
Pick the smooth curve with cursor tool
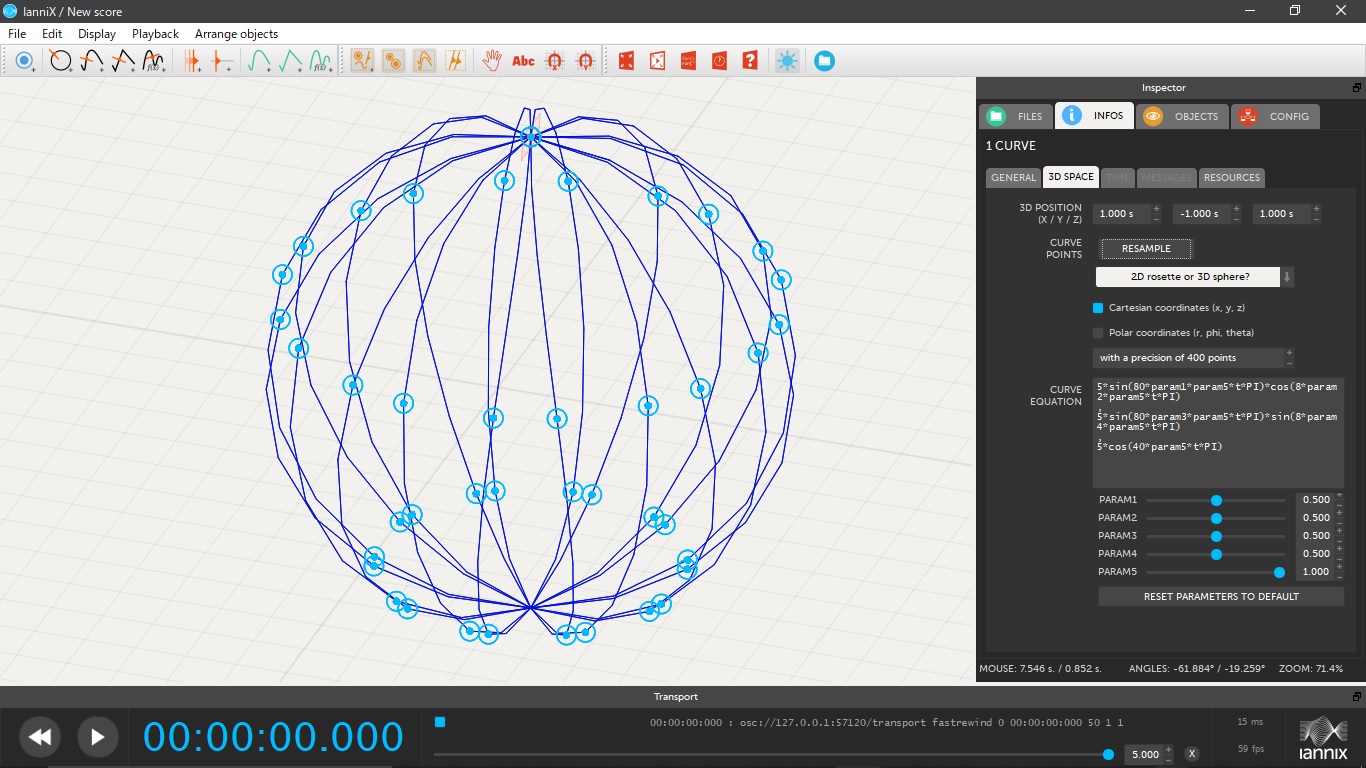(92, 61)
